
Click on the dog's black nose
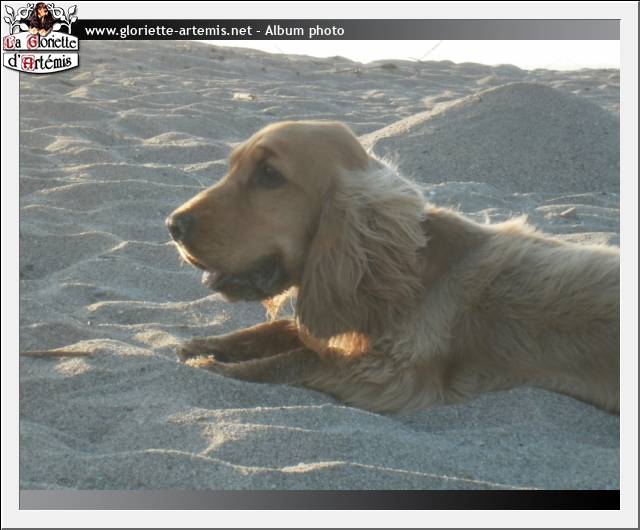pos(180,227)
